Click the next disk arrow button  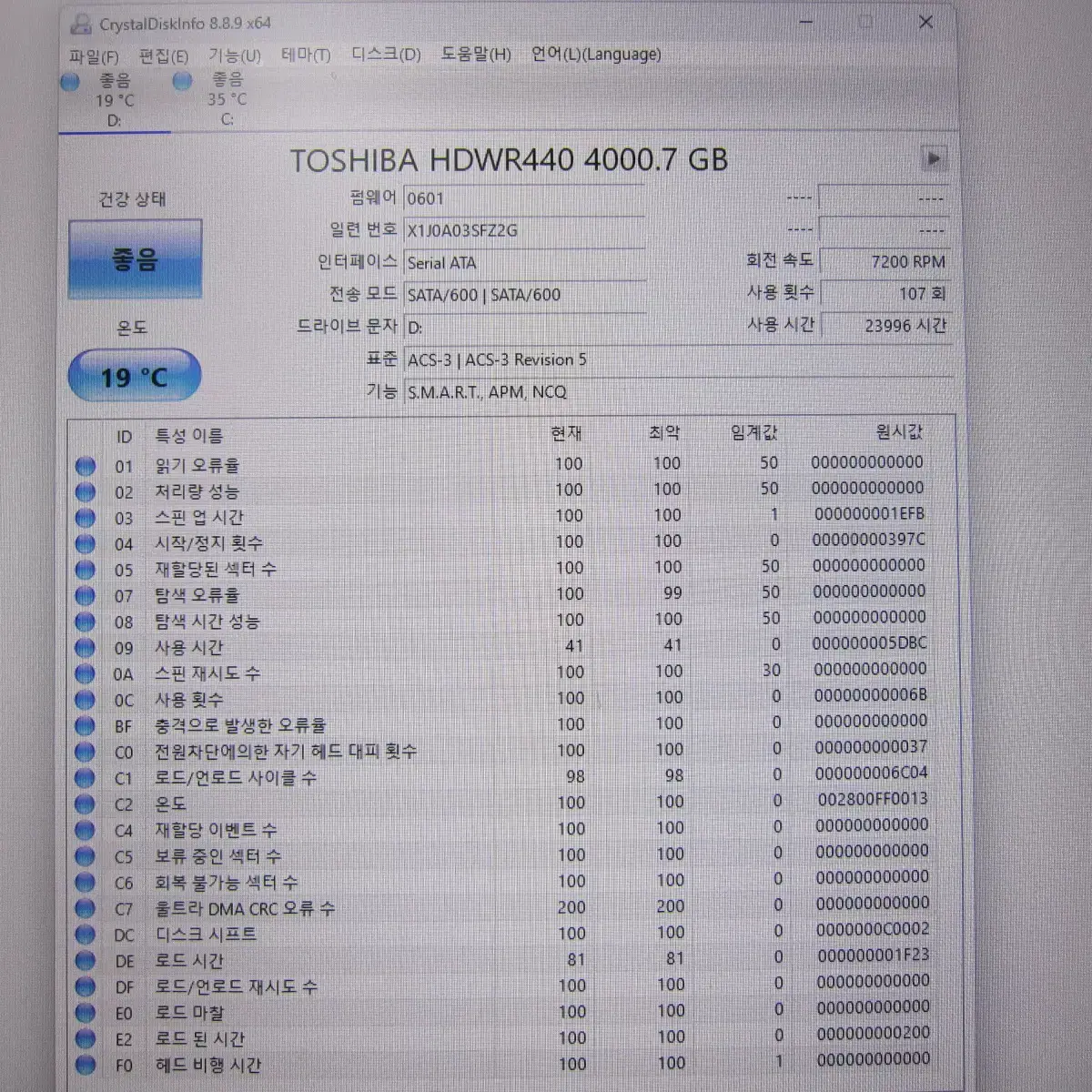pyautogui.click(x=933, y=158)
